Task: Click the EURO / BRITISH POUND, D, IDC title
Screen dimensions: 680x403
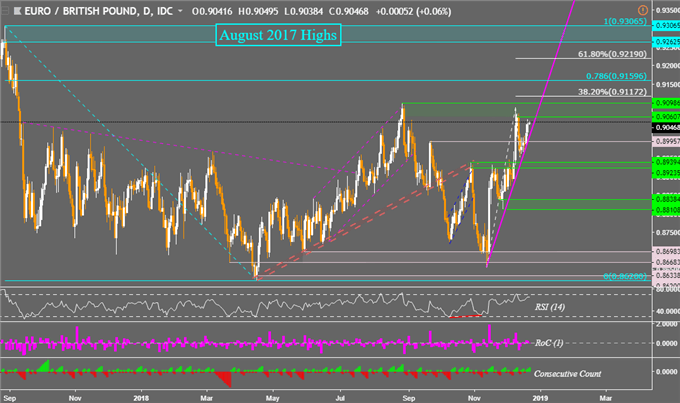Action: 98,11
